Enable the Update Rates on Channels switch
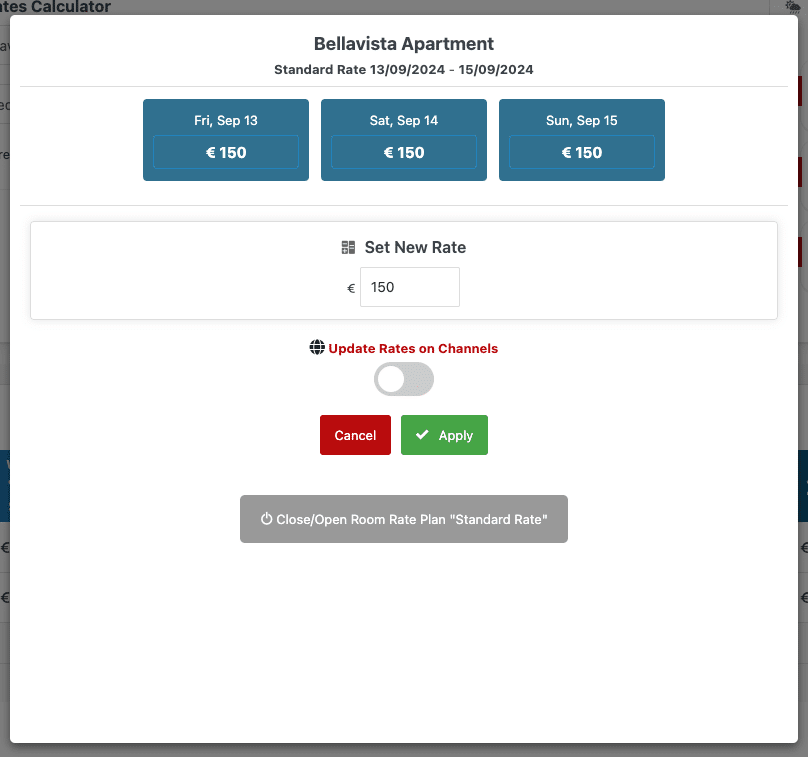 coord(404,379)
